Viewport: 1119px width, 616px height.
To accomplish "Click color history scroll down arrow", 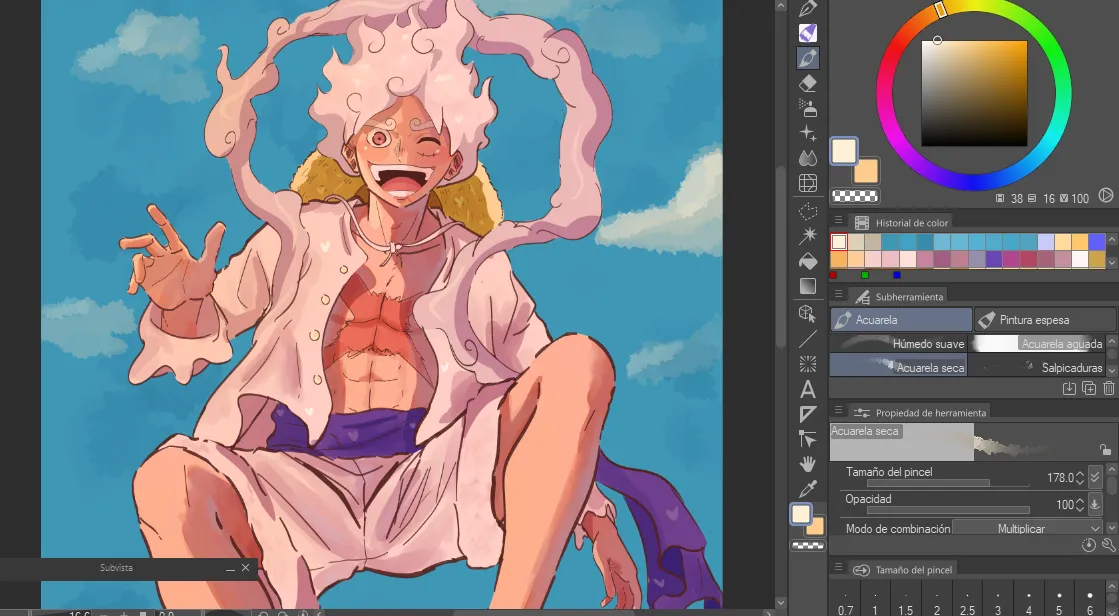I will 1111,263.
